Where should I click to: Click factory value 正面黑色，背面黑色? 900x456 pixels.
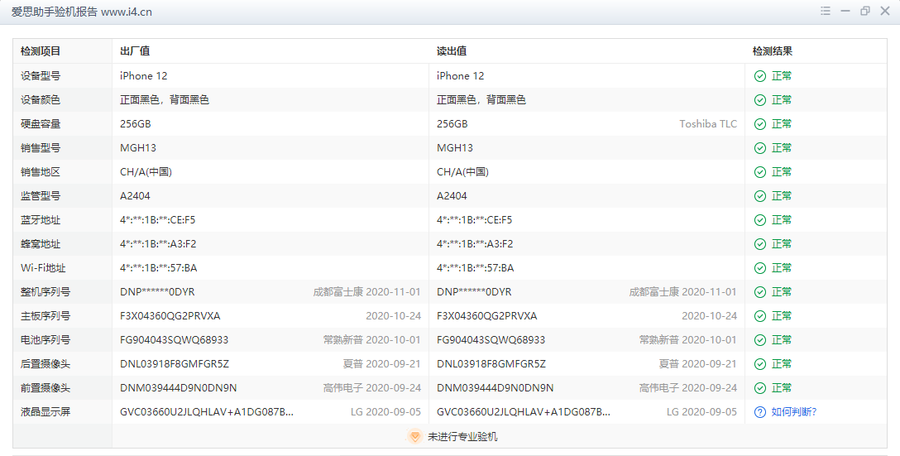coord(164,100)
